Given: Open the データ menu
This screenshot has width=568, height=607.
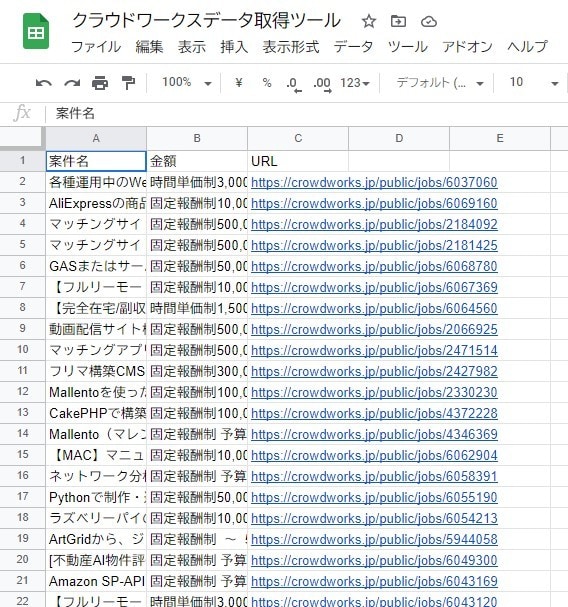Looking at the screenshot, I should click(x=353, y=47).
